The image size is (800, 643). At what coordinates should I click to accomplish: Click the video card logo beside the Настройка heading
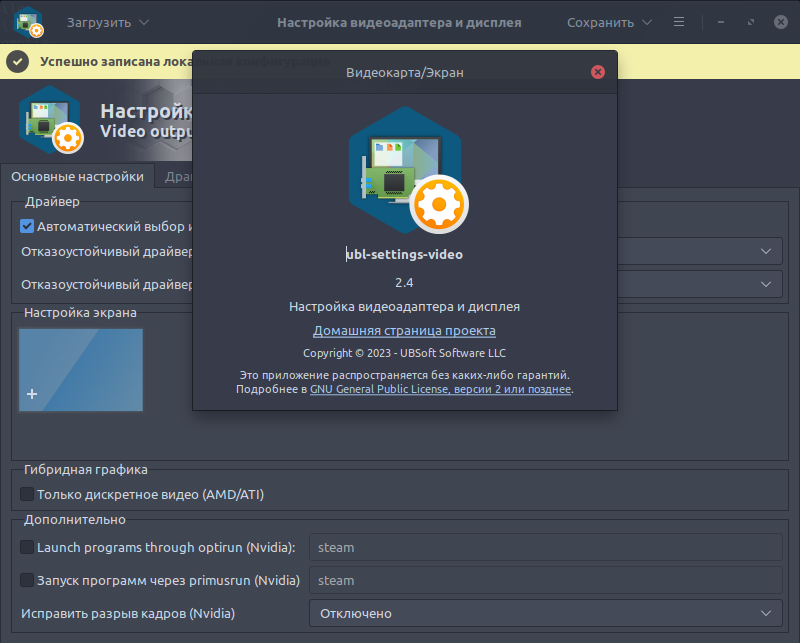pyautogui.click(x=50, y=120)
